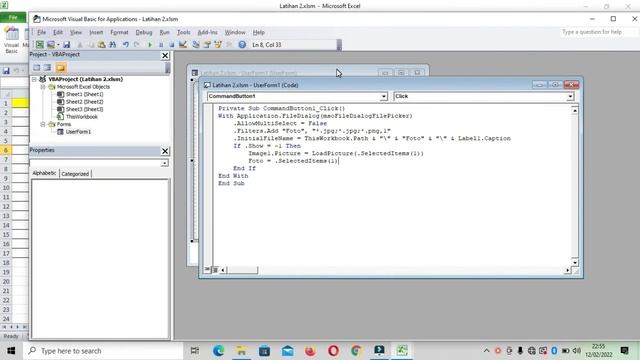Viewport: 640px width, 360px height.
Task: Close the Properties panel
Action: [165, 151]
